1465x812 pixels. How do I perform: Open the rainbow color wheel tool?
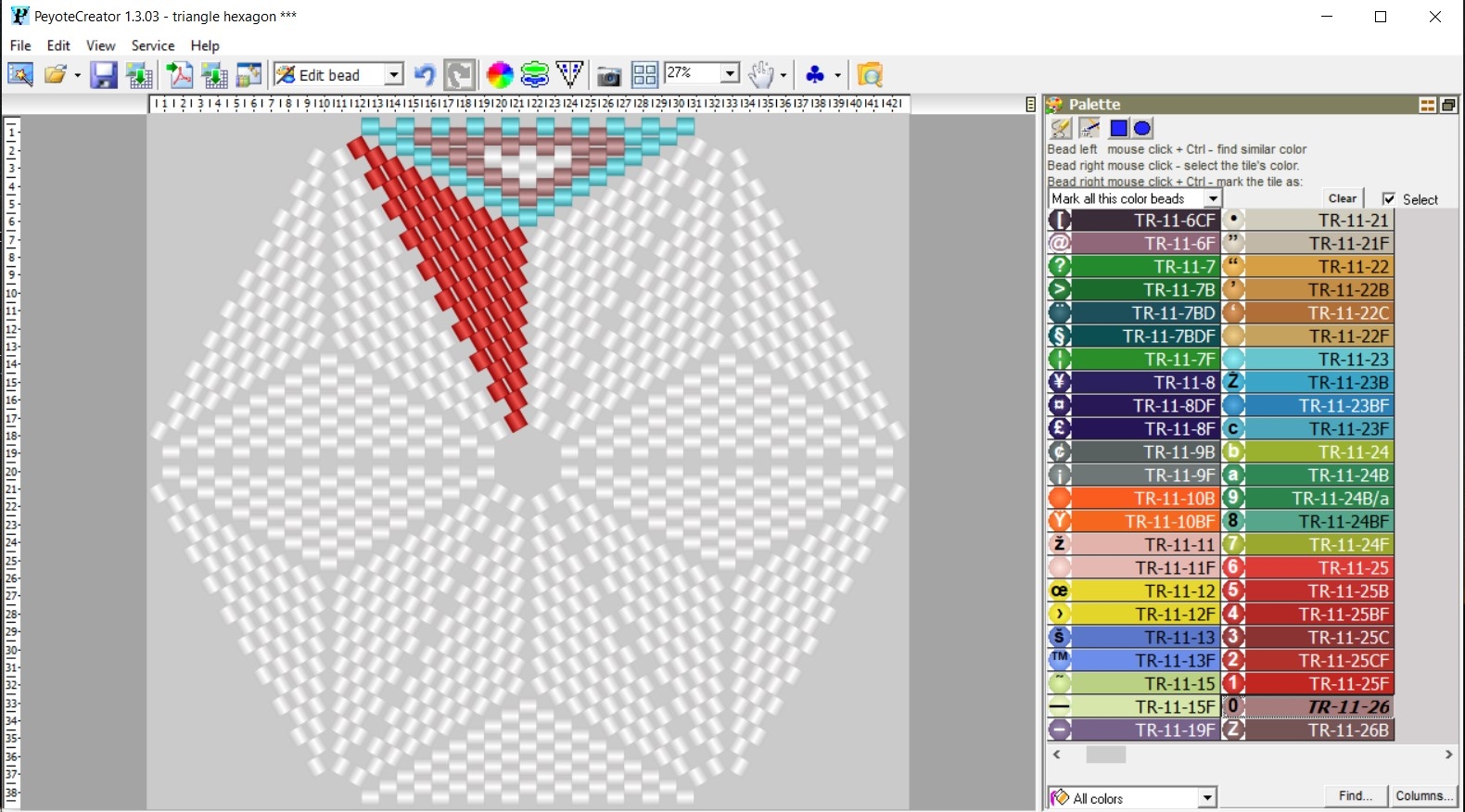[499, 75]
